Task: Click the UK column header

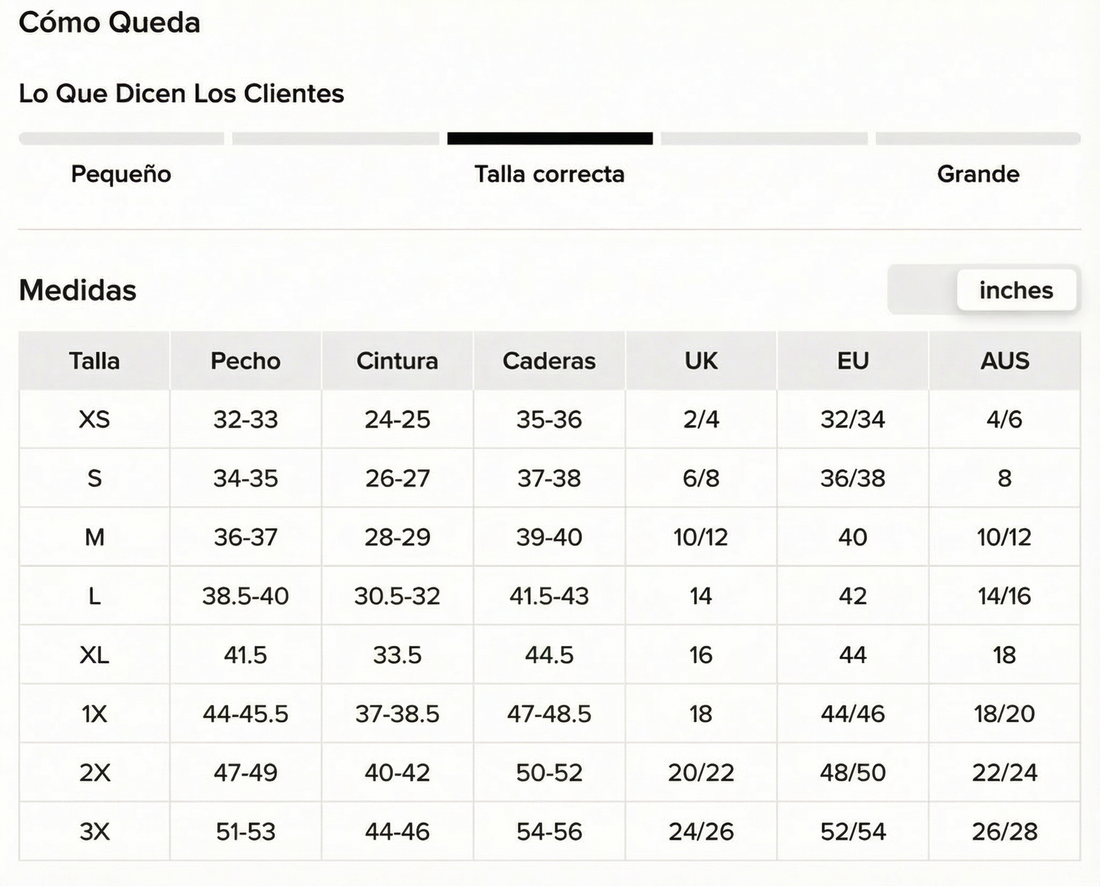Action: tap(701, 361)
